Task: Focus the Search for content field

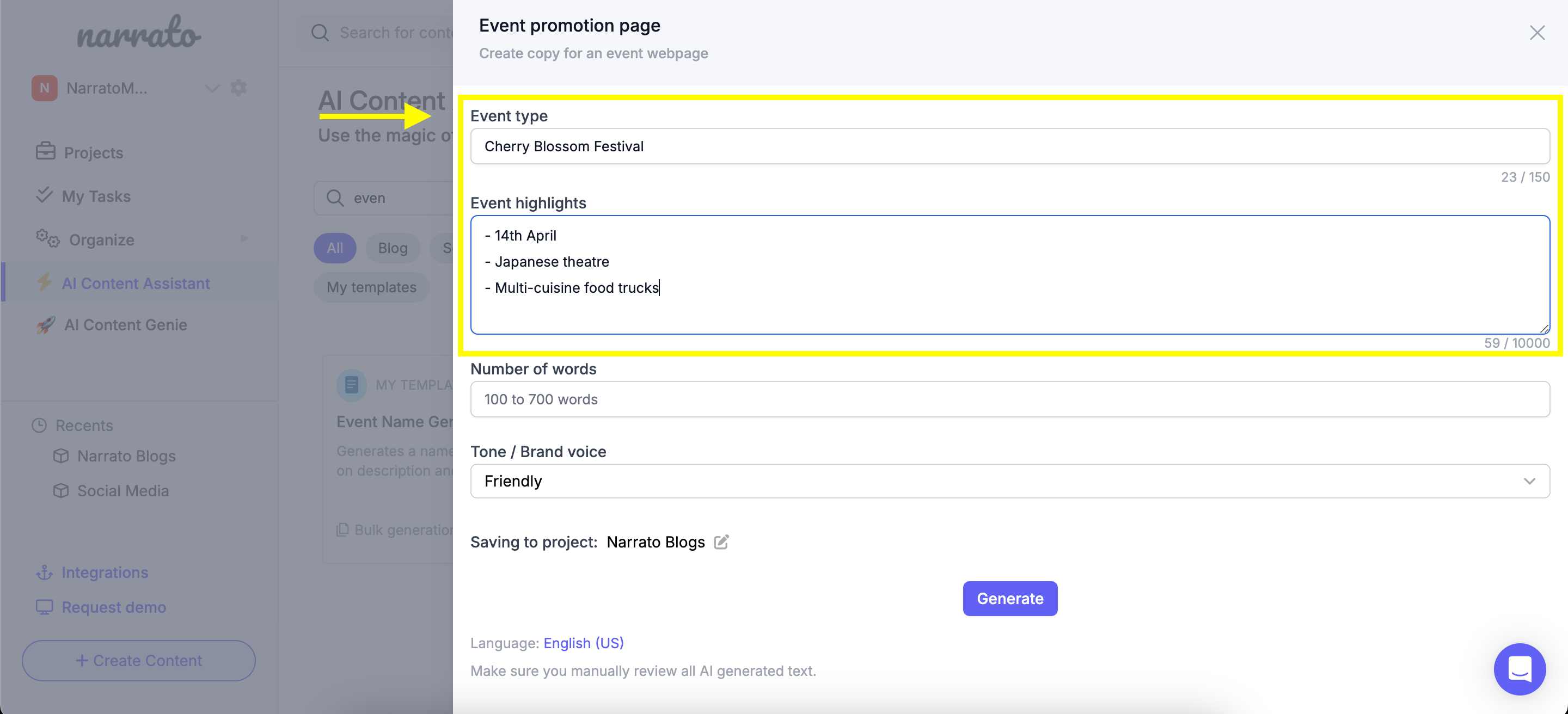Action: 396,33
